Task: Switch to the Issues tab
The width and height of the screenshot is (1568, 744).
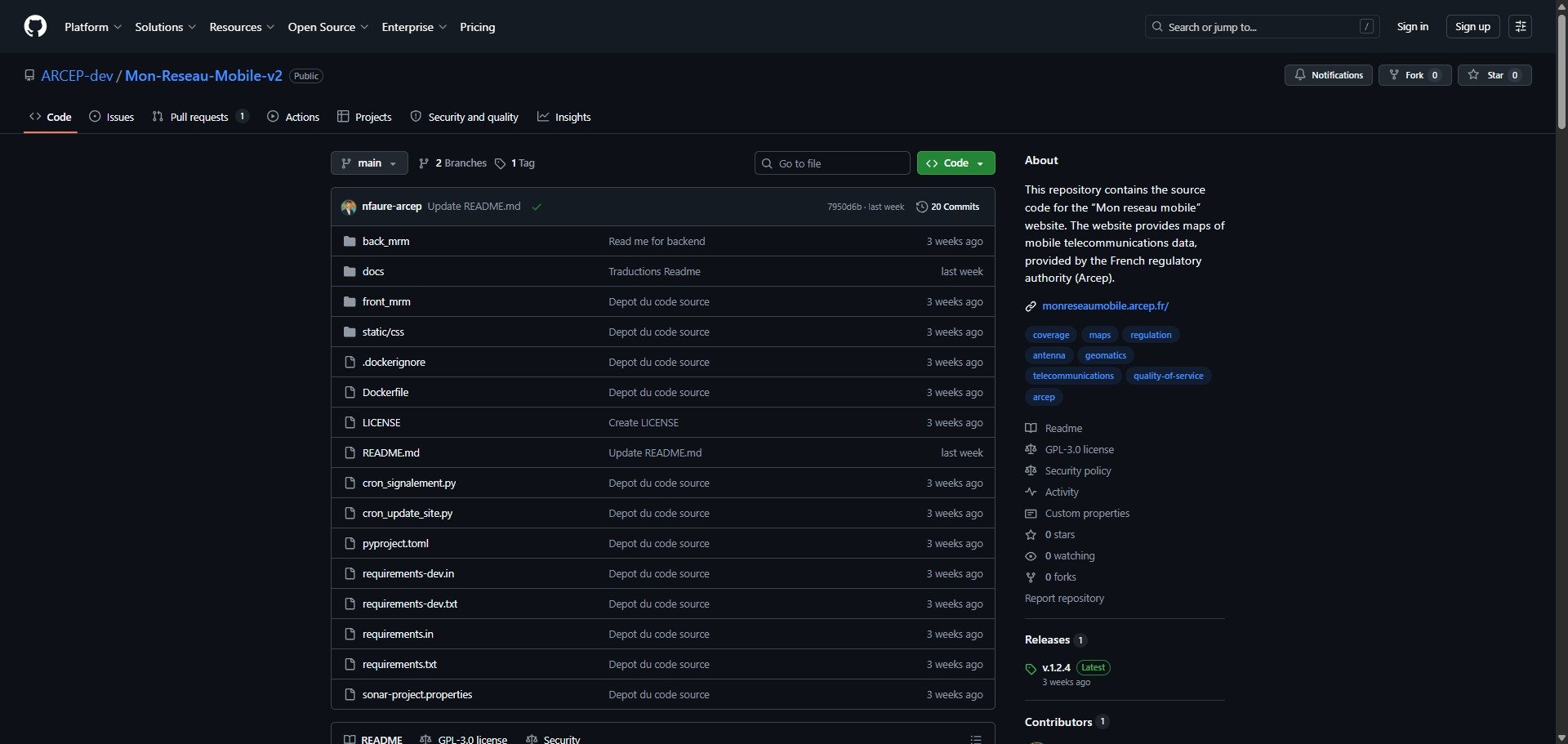Action: tap(111, 117)
